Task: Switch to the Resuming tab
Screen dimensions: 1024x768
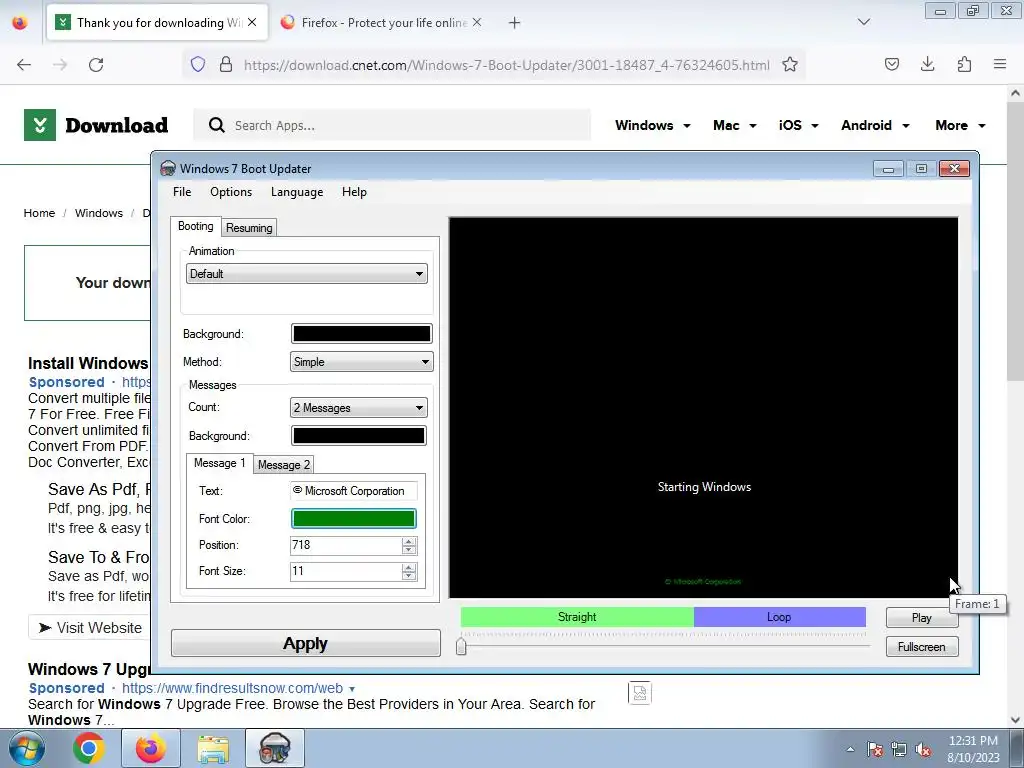Action: point(249,228)
